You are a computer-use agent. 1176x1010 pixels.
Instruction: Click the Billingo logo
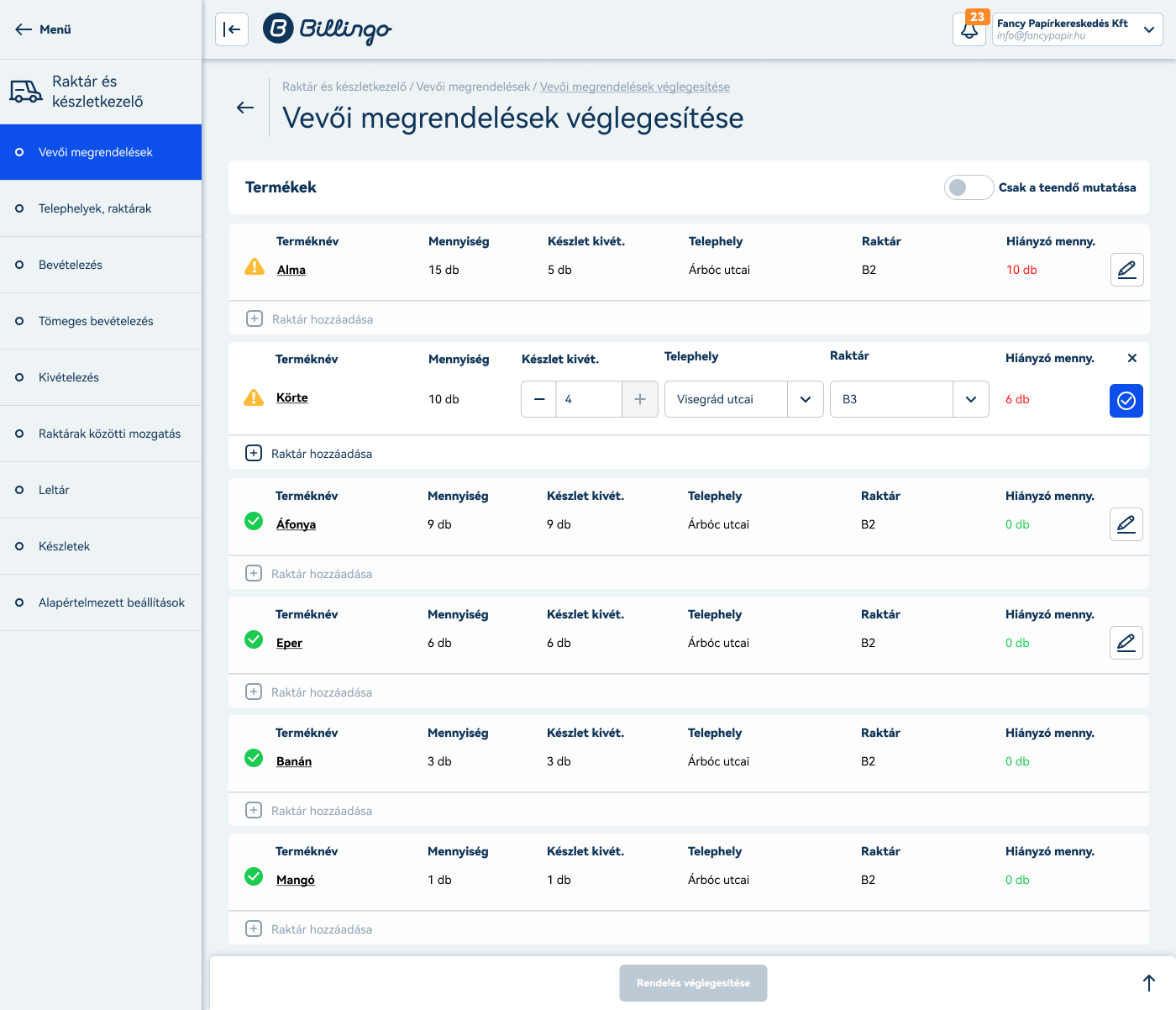coord(328,29)
